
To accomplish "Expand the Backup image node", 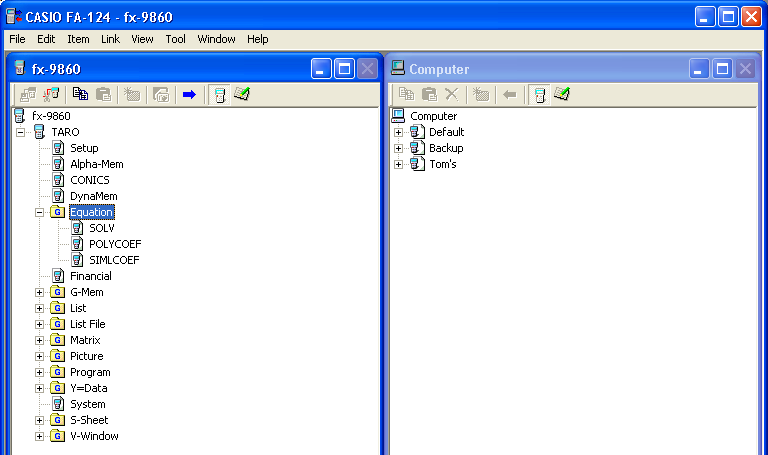I will (398, 148).
